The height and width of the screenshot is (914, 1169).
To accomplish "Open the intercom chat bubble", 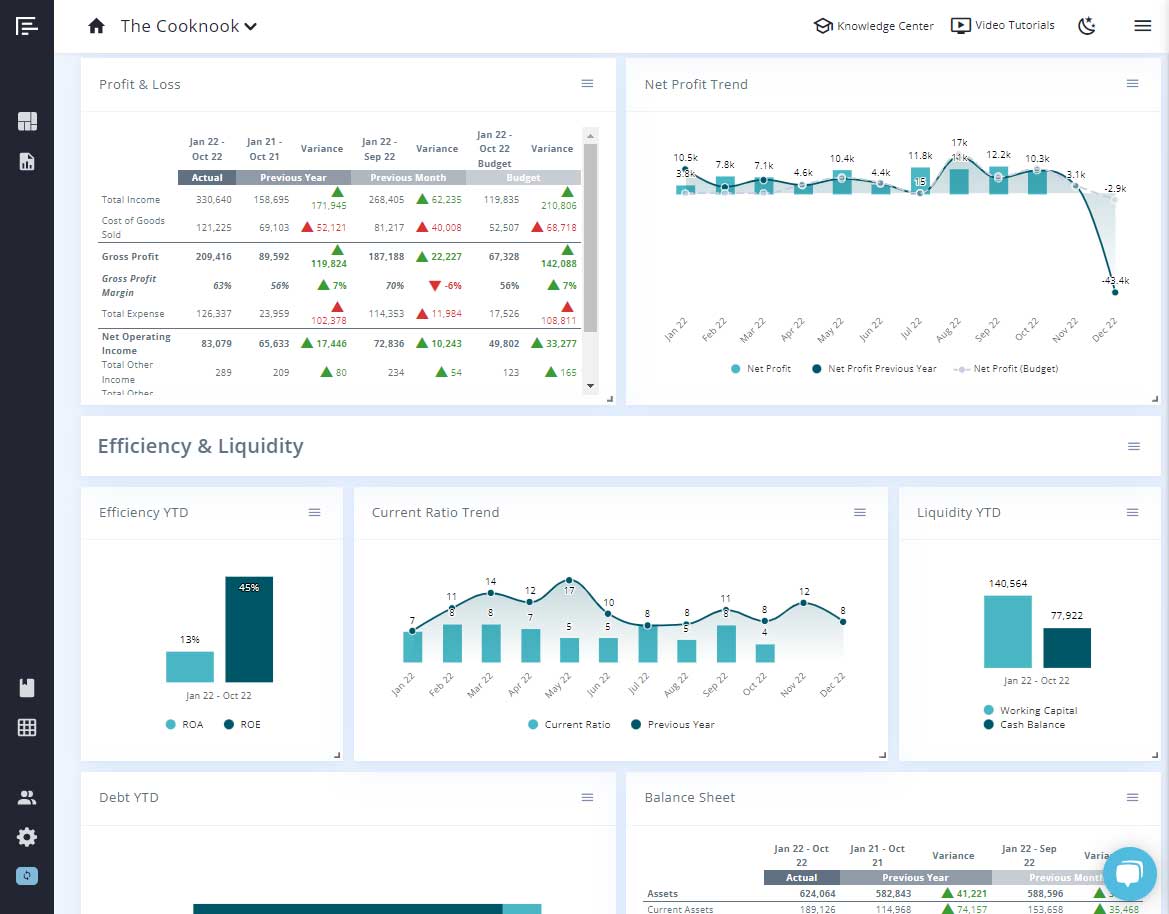I will 1130,873.
